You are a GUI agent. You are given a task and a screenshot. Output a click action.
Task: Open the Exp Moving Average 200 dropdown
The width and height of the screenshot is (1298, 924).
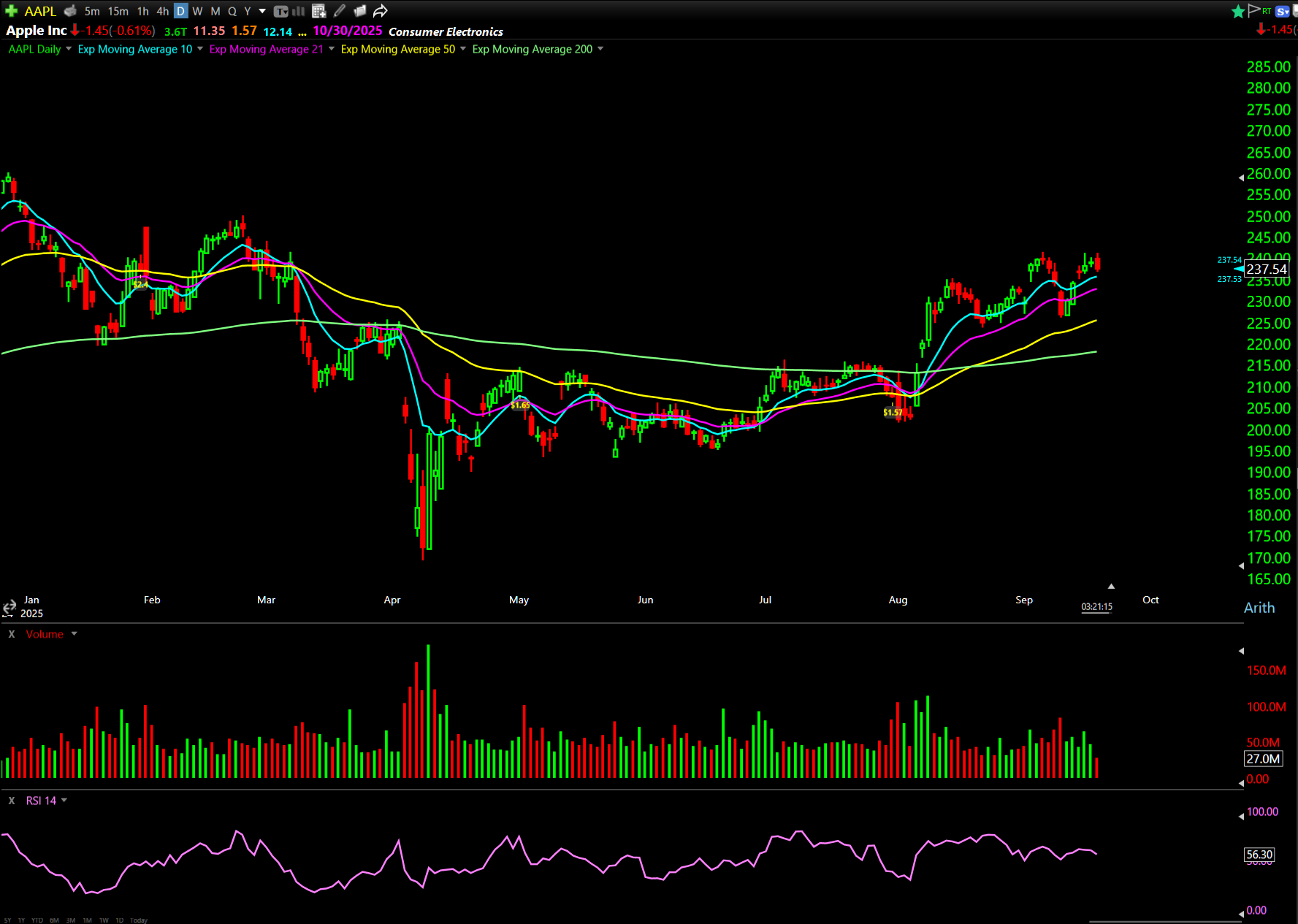600,49
